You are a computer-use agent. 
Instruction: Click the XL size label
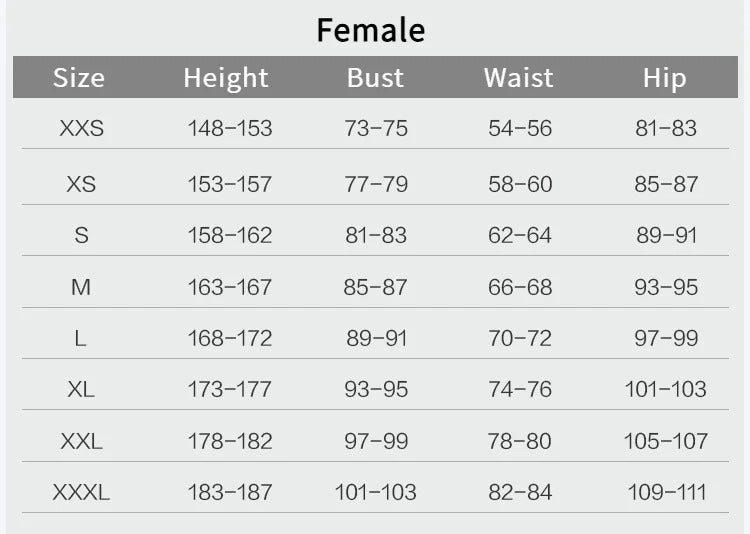pos(81,390)
